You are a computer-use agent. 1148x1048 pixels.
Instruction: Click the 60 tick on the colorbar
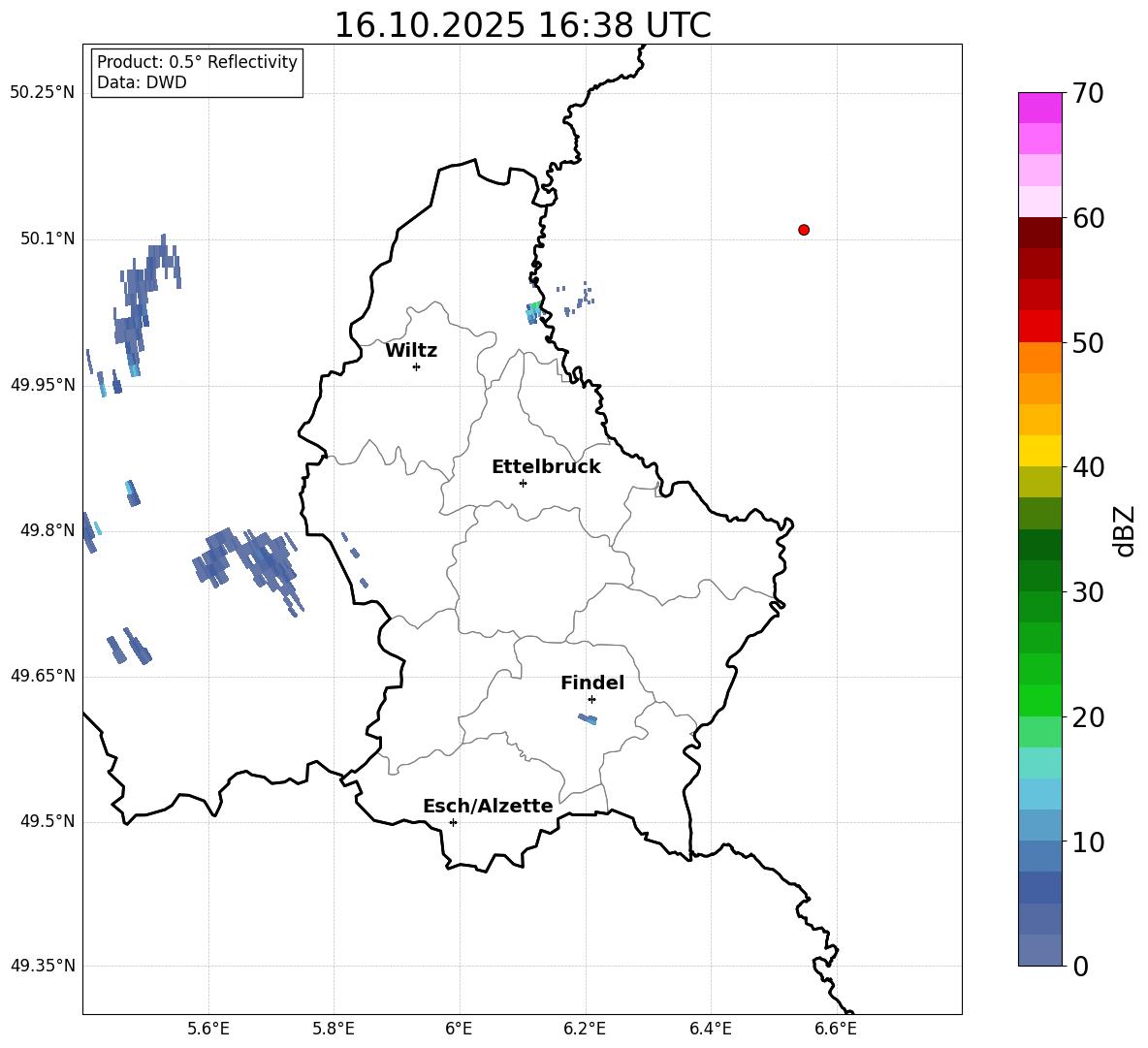pyautogui.click(x=1088, y=218)
